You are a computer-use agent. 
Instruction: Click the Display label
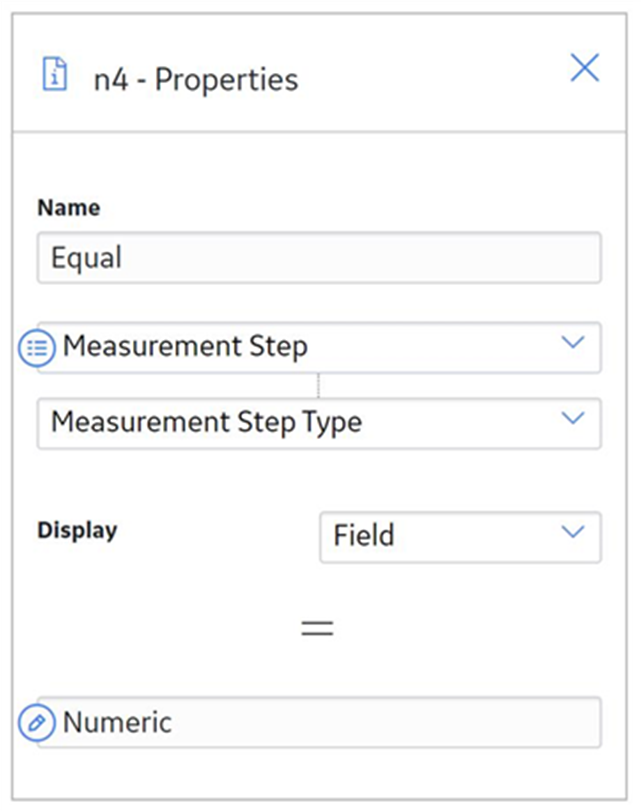[77, 530]
